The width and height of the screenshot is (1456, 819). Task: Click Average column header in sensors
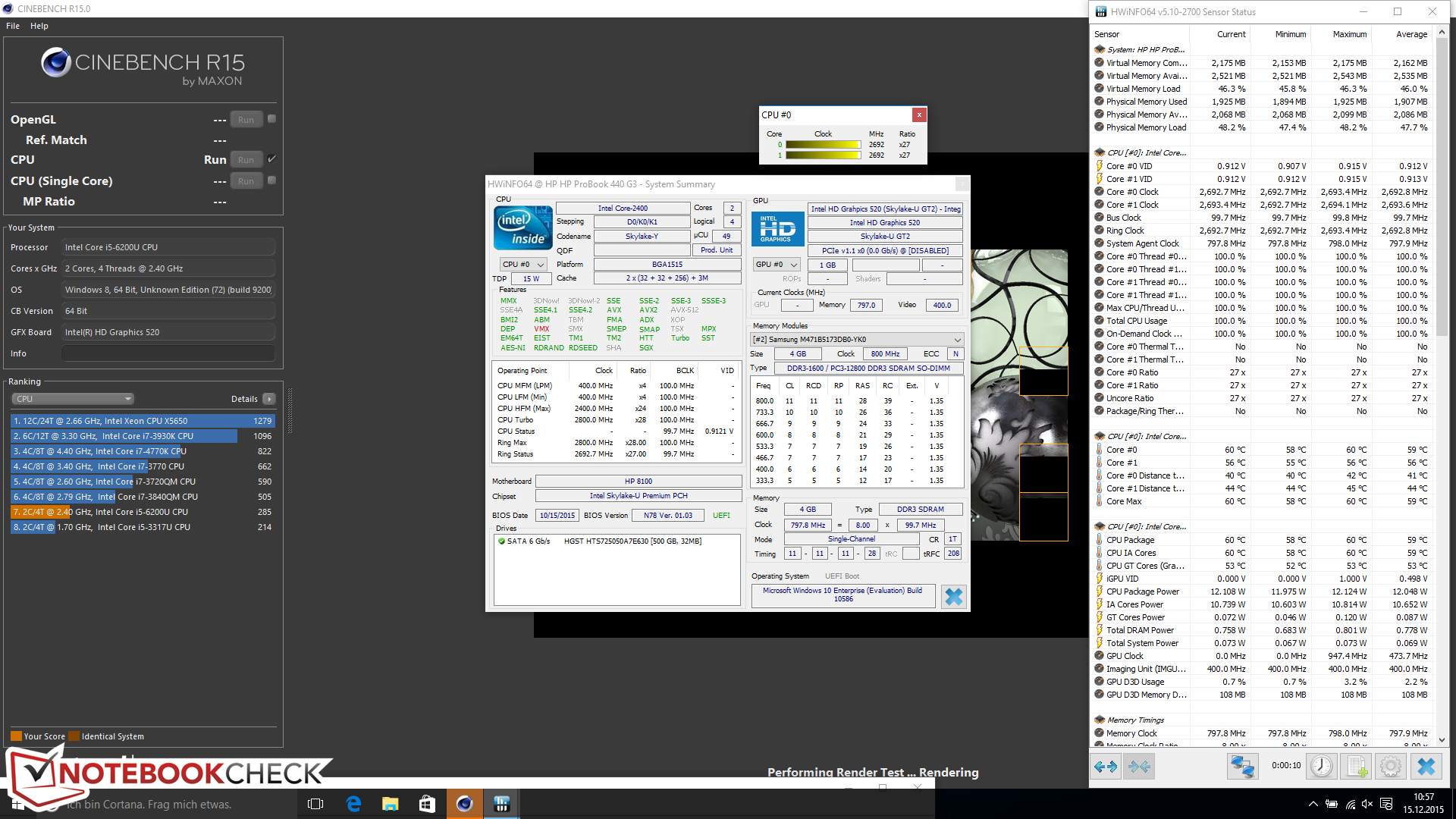[1411, 34]
